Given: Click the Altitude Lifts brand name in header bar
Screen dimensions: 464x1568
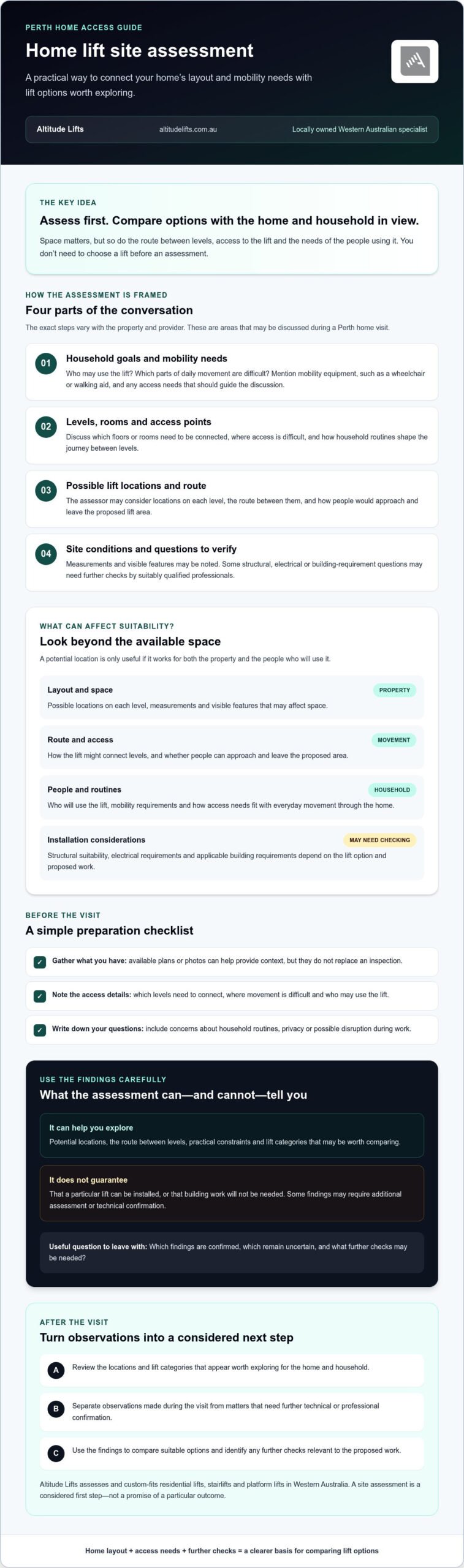Looking at the screenshot, I should 60,129.
